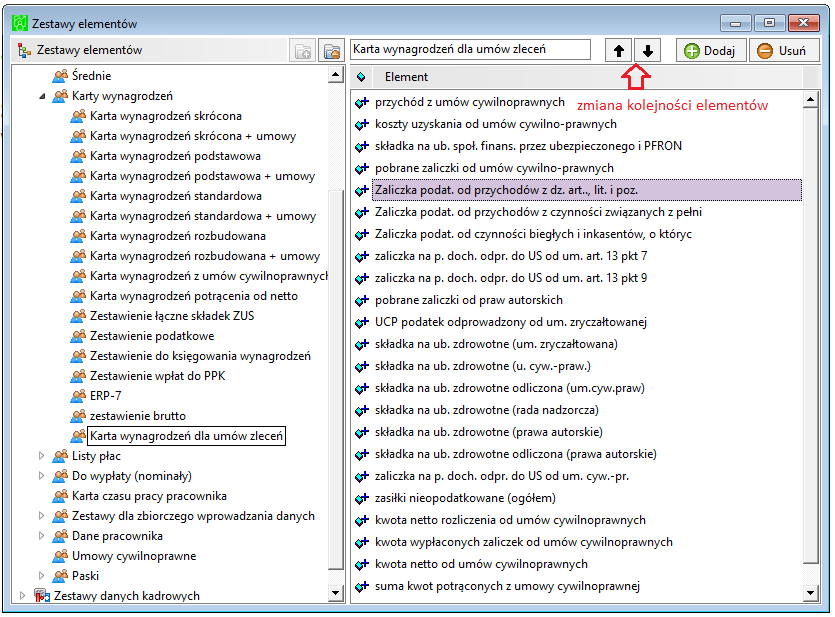Click the move element up arrow button
Viewport: 835px width, 617px height.
[618, 51]
